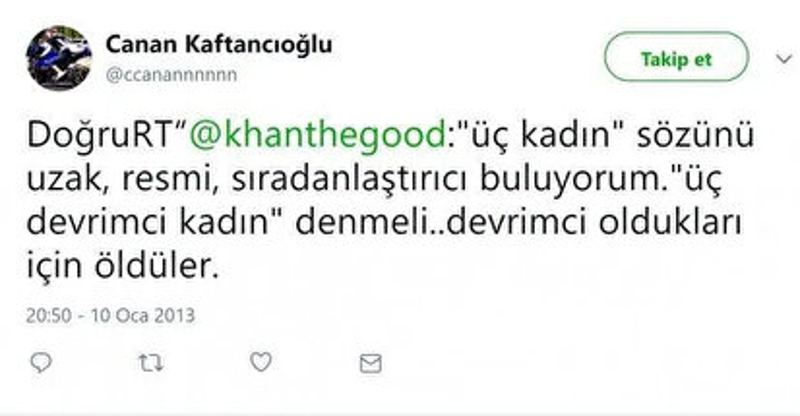Show more actions via the down arrow
This screenshot has width=800, height=416.
(x=783, y=59)
